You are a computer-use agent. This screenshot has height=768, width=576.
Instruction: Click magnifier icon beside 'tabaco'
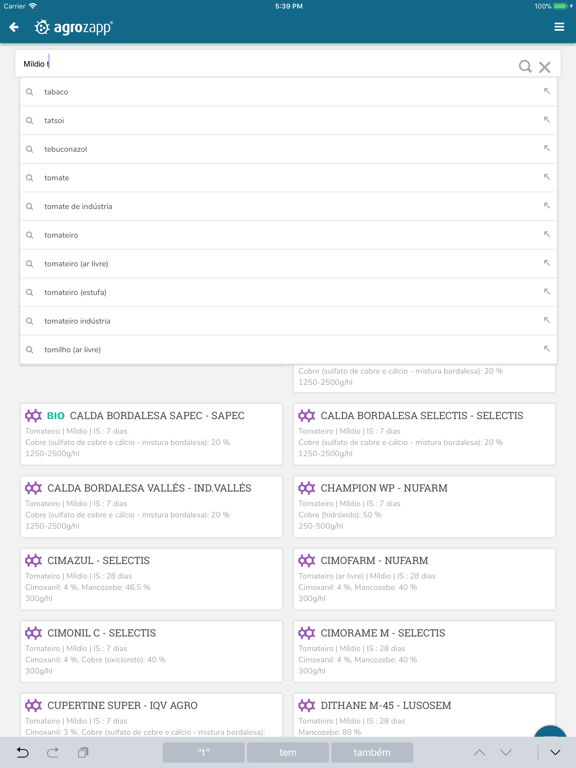point(30,92)
